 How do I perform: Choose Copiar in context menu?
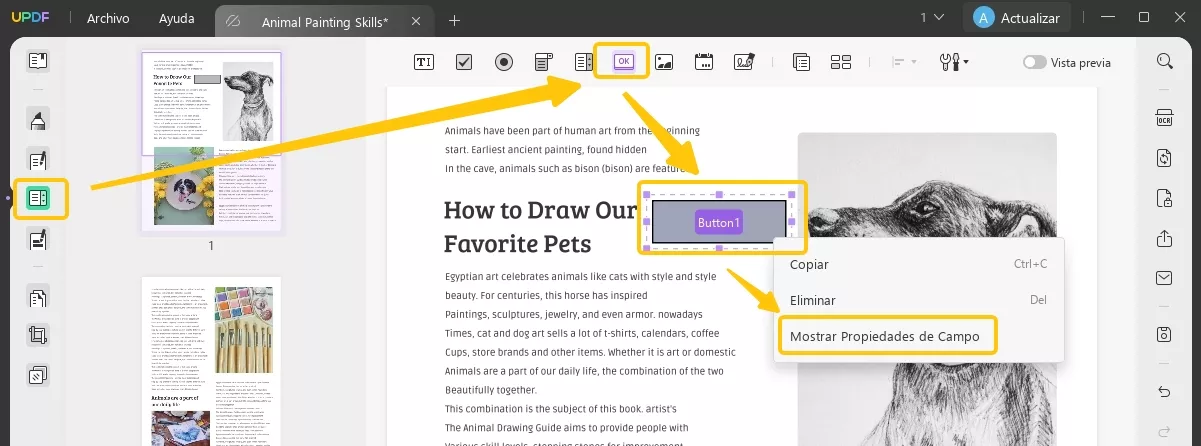[918, 264]
